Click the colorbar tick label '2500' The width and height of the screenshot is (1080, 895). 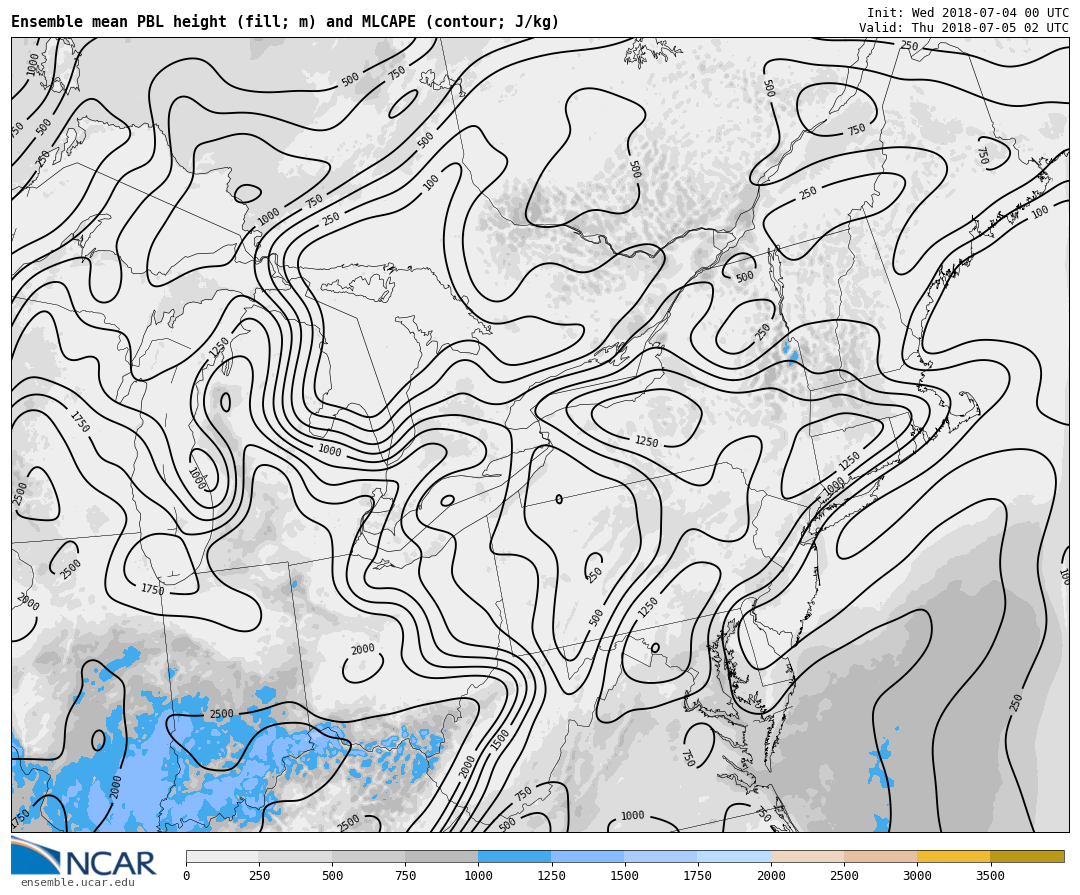(x=844, y=876)
